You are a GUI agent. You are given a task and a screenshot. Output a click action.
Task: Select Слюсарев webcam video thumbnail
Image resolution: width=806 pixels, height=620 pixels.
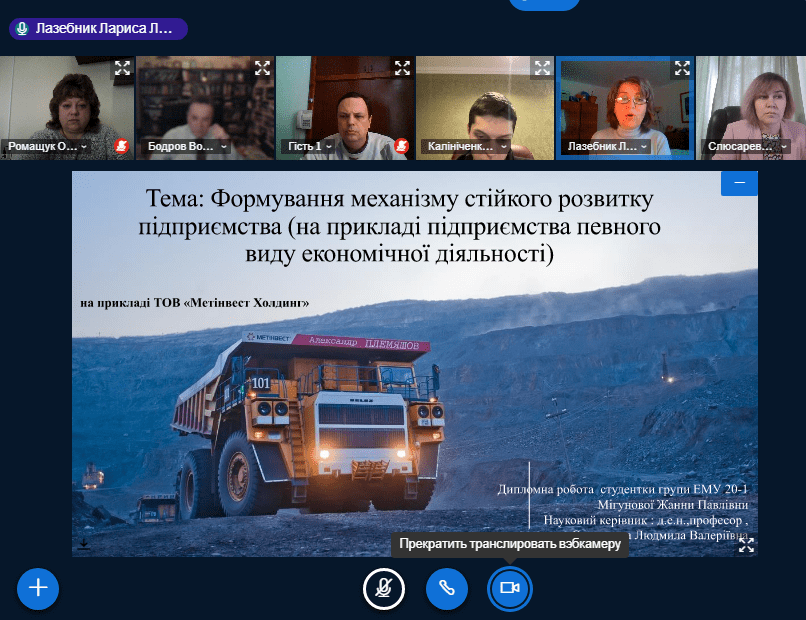point(751,108)
